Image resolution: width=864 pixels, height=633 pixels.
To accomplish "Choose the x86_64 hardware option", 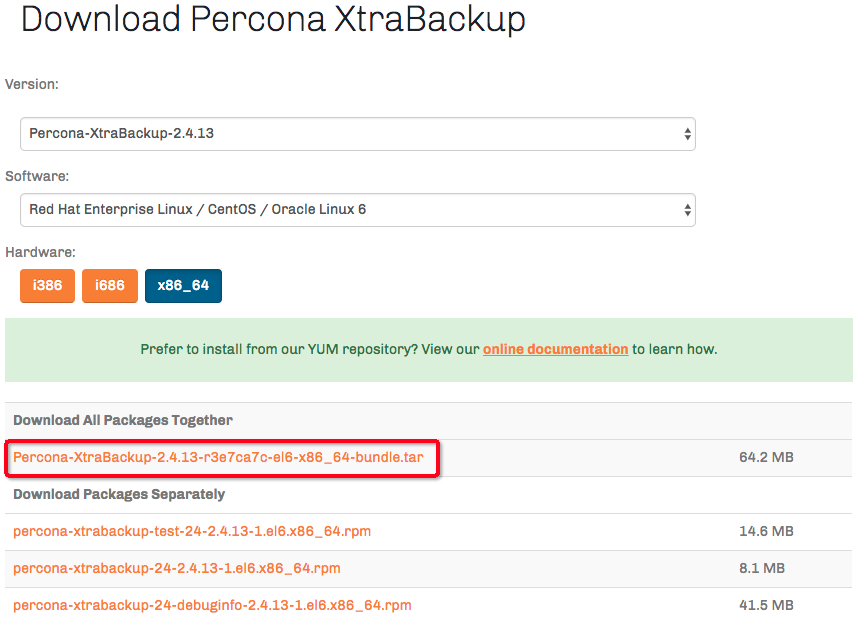I will click(183, 286).
